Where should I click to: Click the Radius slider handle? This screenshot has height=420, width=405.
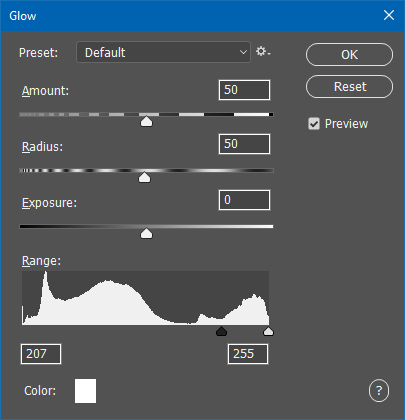tap(144, 177)
